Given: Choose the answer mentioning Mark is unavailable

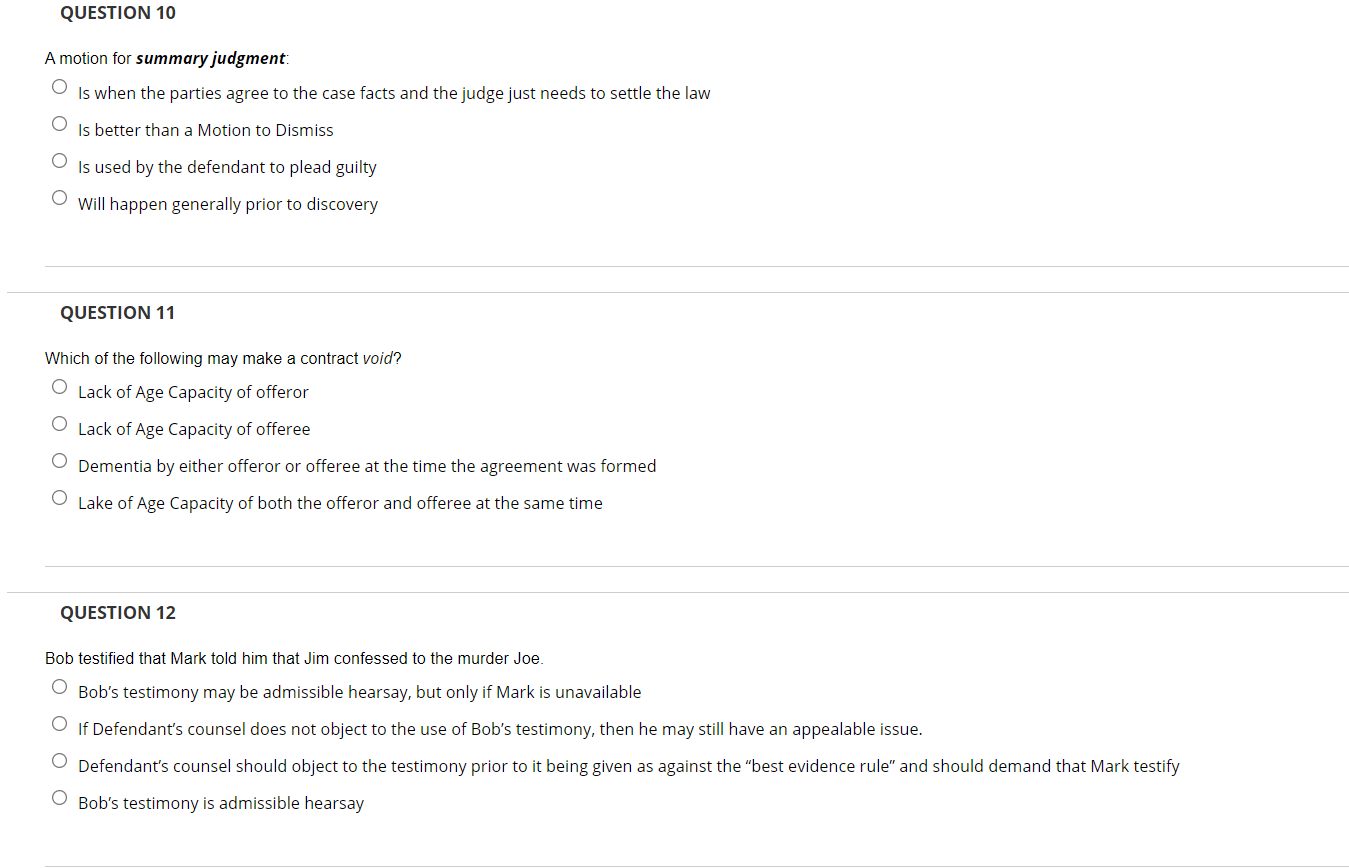Looking at the screenshot, I should click(59, 686).
